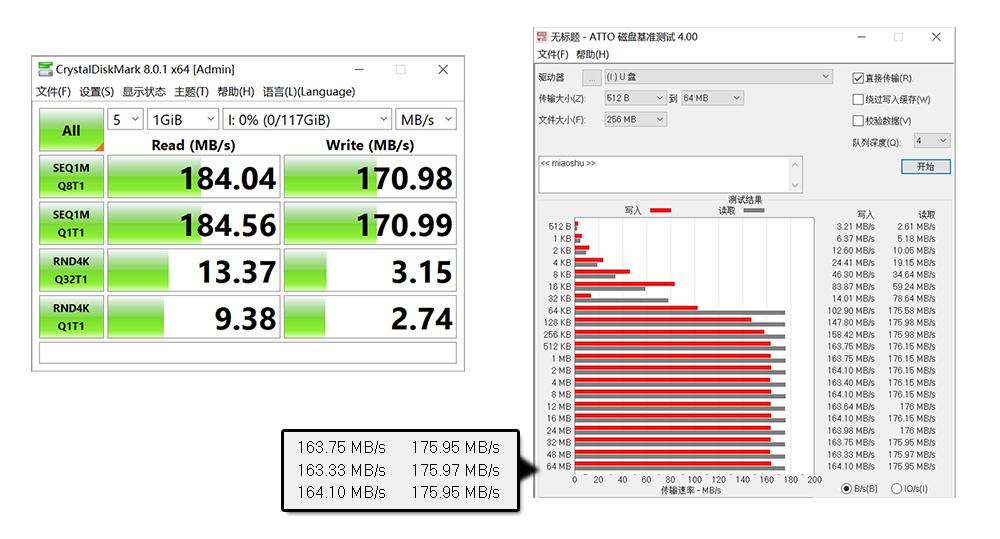Toggle the 绕过写入缓存(W) checkbox
Viewport: 1000px width, 539px height.
pyautogui.click(x=858, y=100)
